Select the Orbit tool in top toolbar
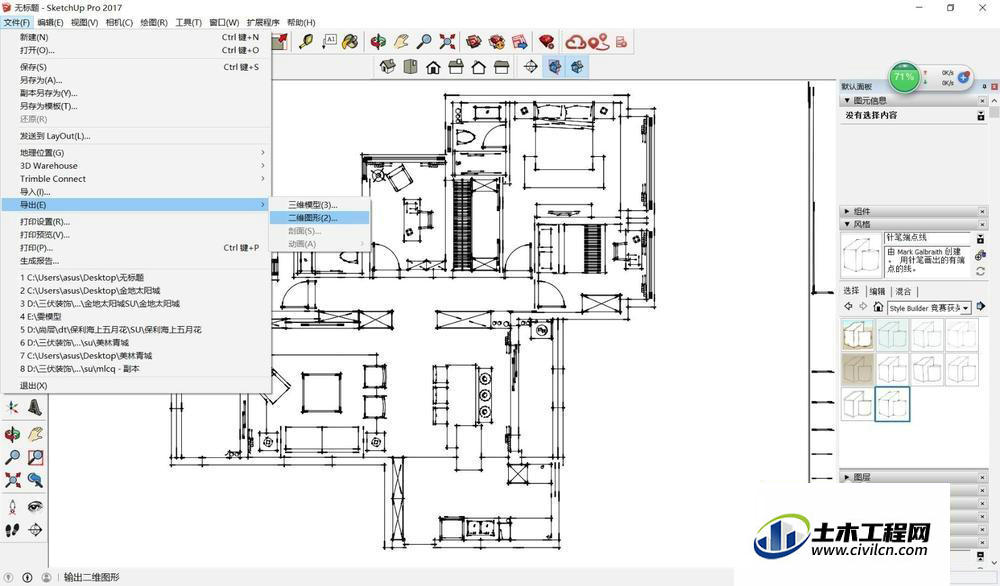The image size is (1000, 586). click(x=378, y=42)
